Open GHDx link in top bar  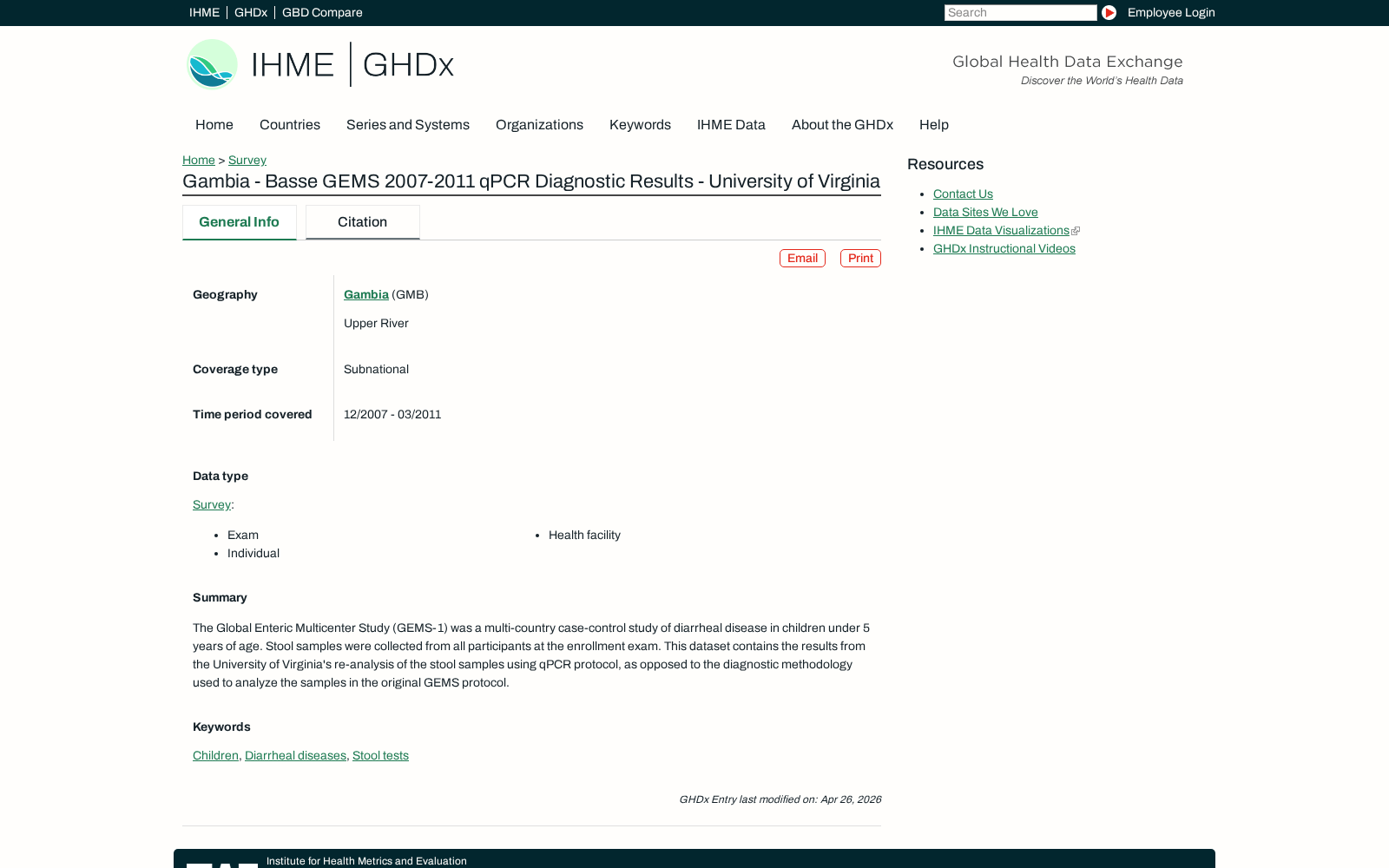(251, 12)
